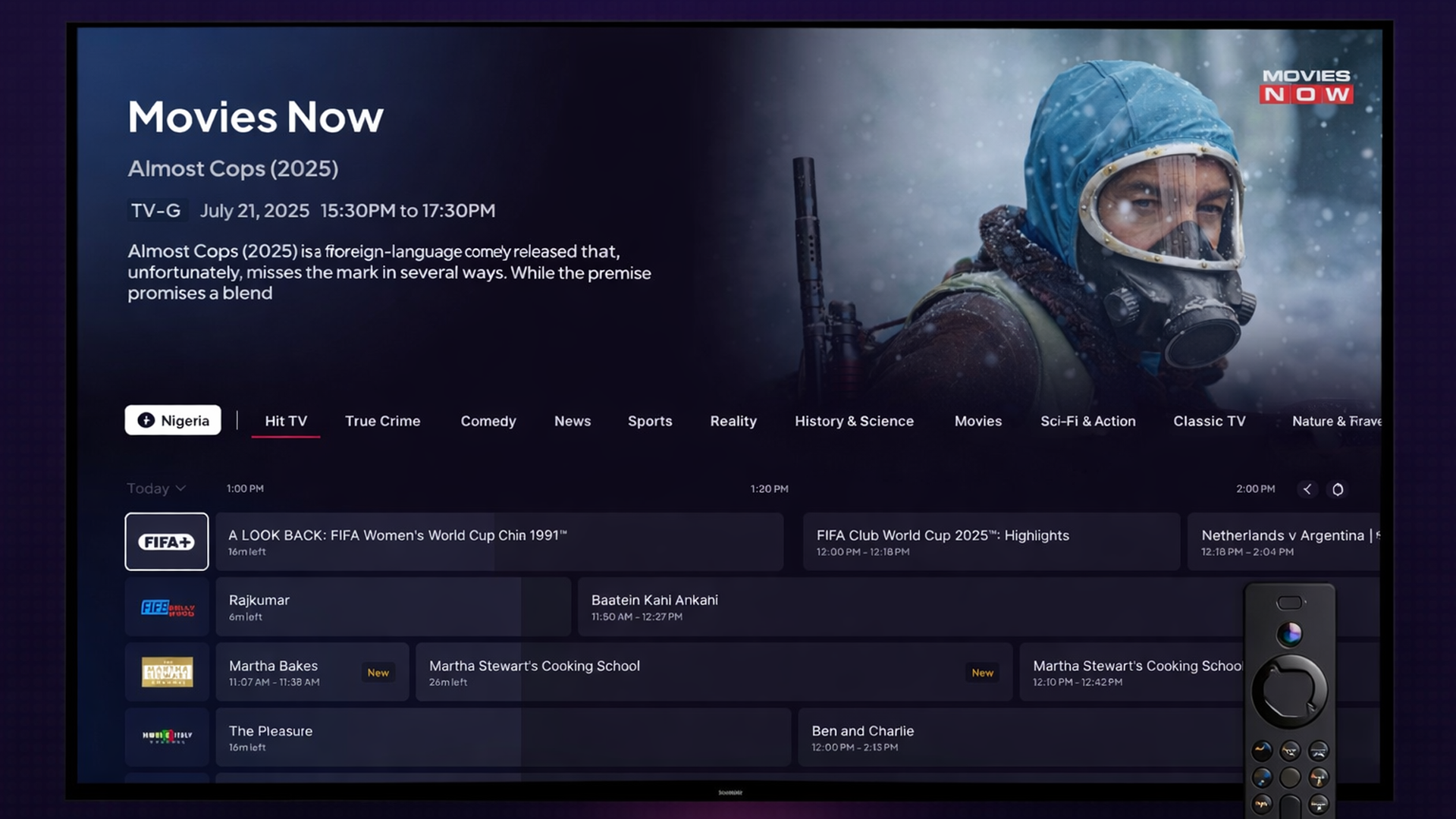
Task: Select the Martha Bakes program
Action: [x=312, y=672]
